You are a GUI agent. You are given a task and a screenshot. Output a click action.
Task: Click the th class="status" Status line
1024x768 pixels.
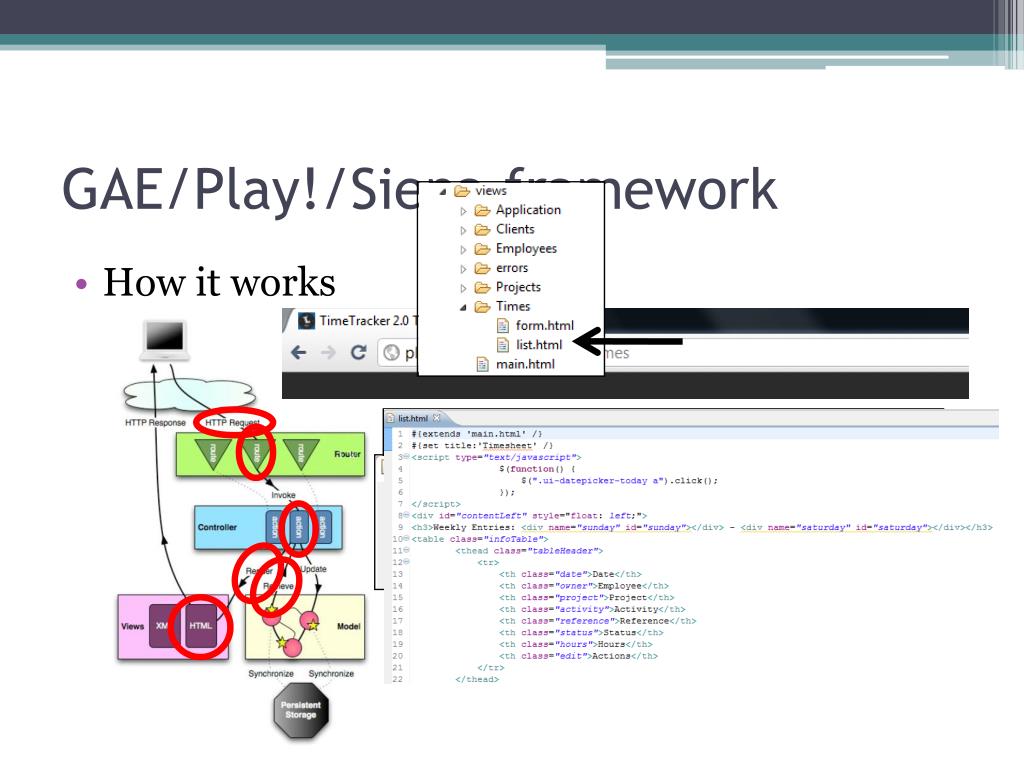point(581,633)
